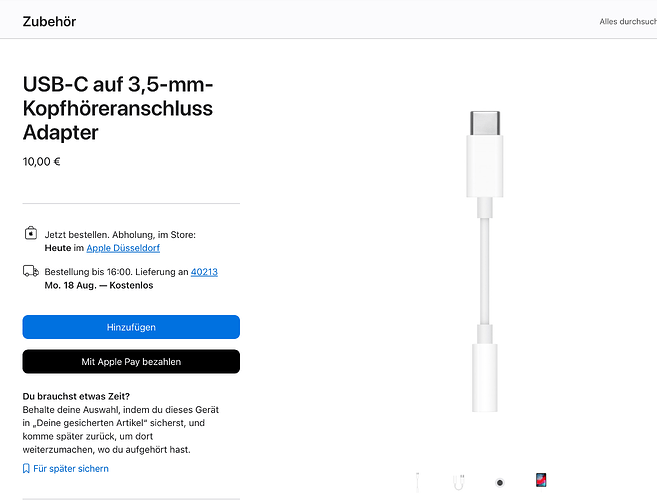Select the curved adapter thumbnail
Viewport: 657px width, 500px height.
pos(459,482)
